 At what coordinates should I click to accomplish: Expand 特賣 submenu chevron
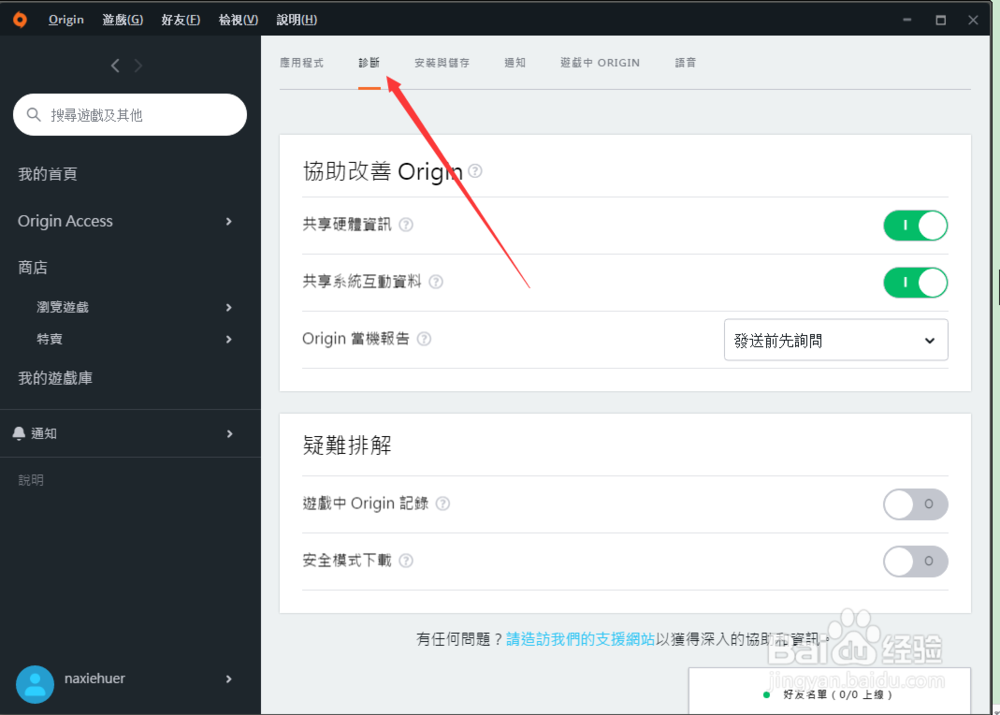(229, 339)
